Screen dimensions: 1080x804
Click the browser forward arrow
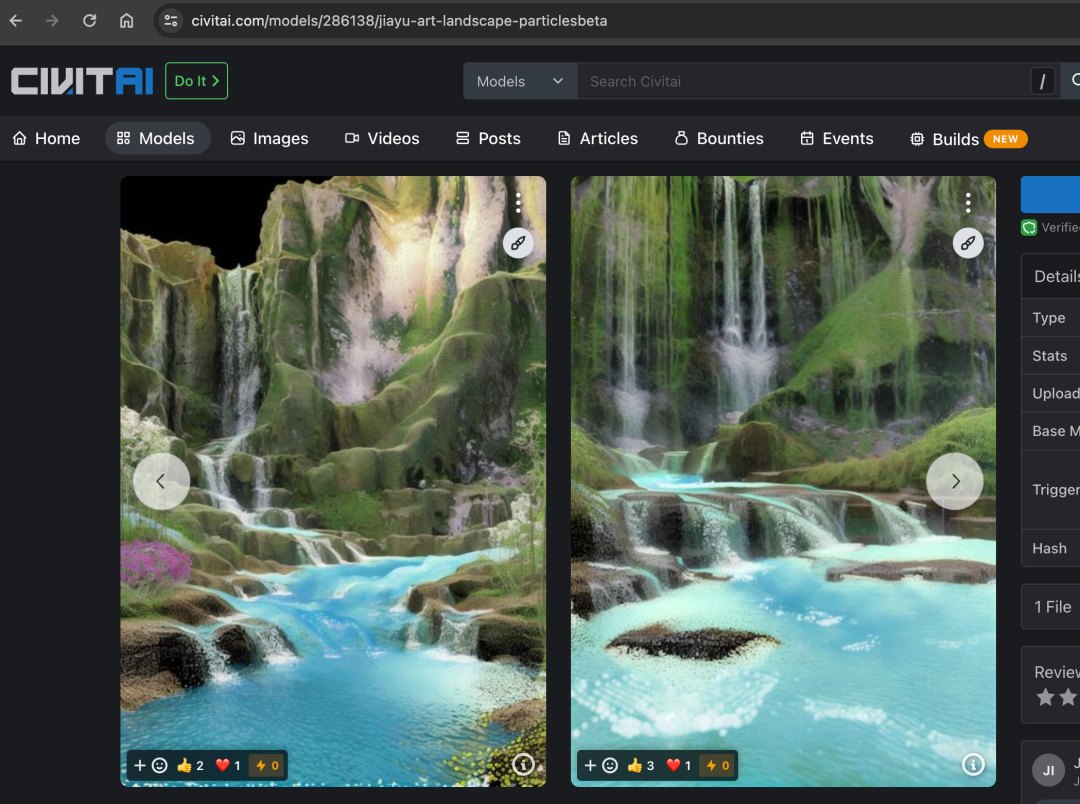tap(52, 21)
